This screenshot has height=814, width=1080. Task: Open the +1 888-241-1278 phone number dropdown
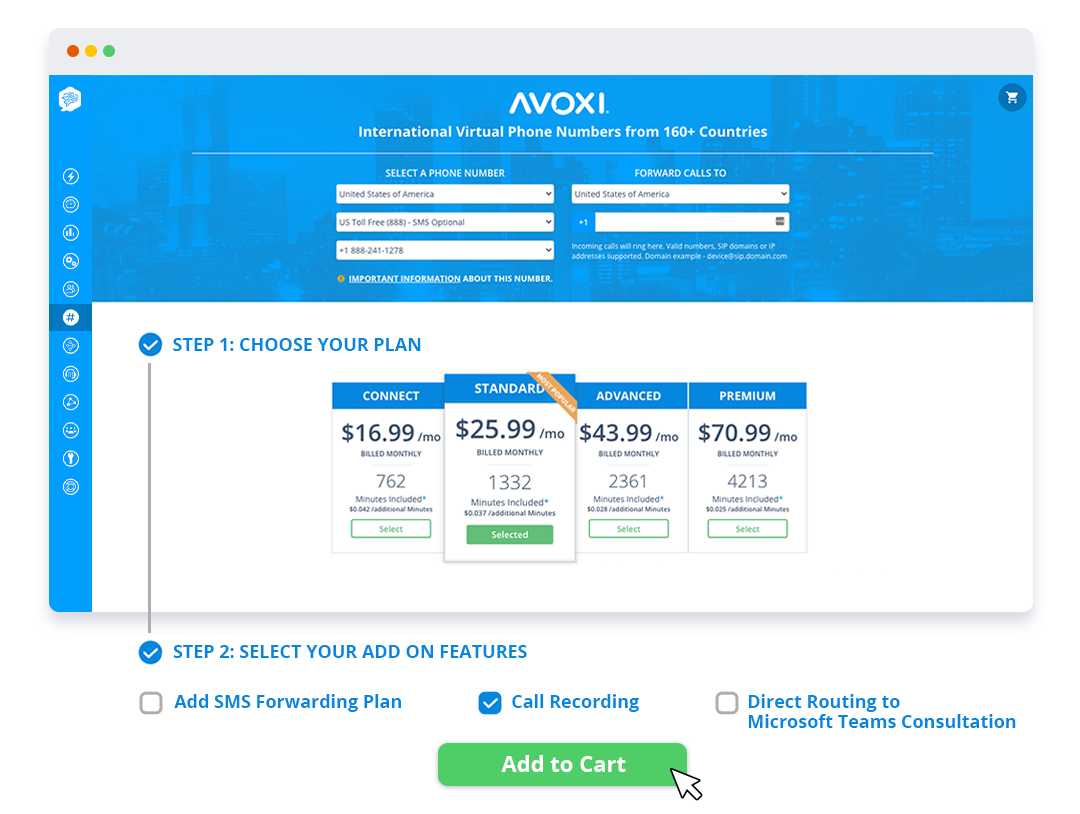point(444,249)
